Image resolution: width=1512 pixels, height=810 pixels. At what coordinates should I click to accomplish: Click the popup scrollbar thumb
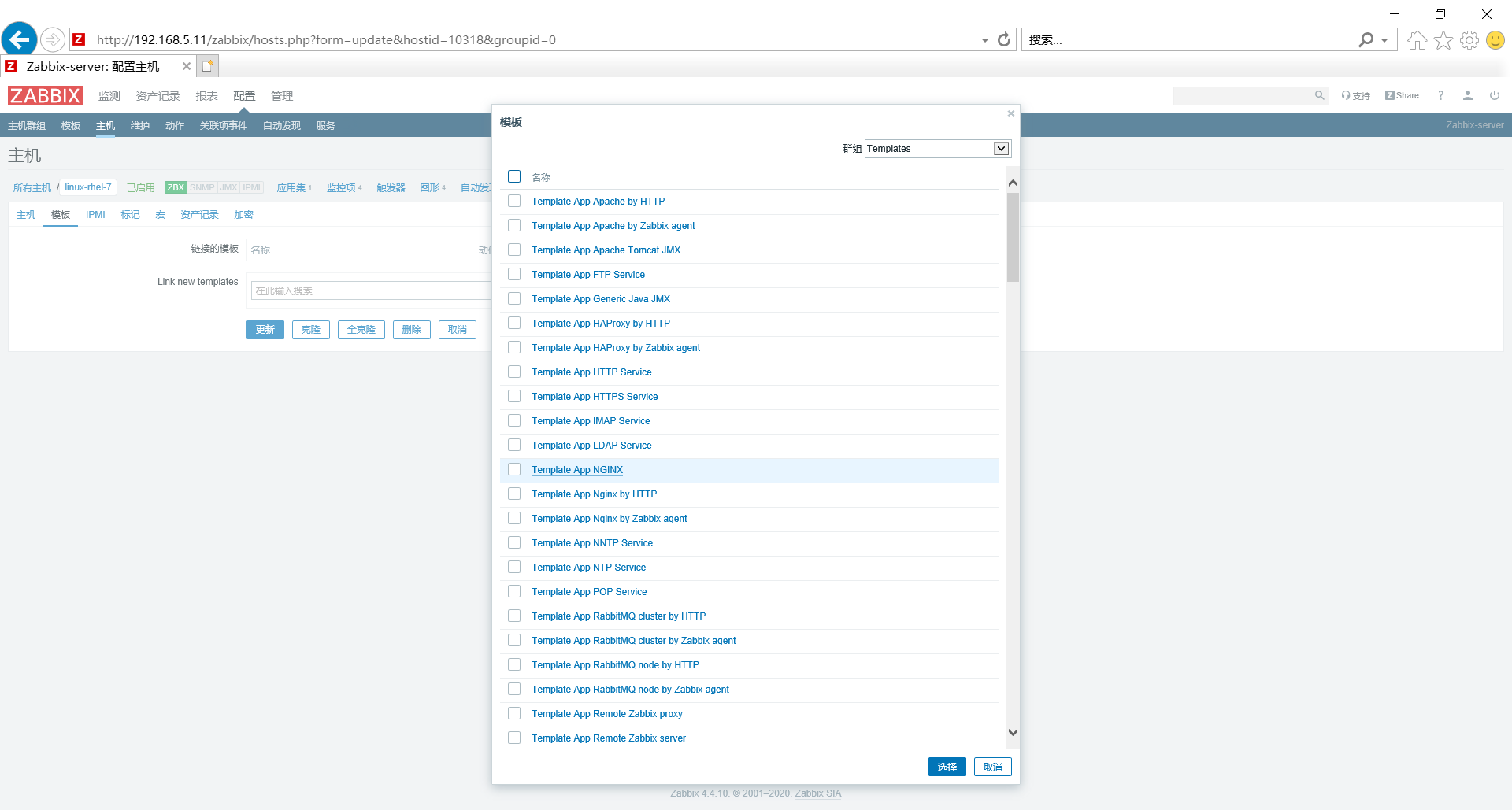pyautogui.click(x=1013, y=237)
